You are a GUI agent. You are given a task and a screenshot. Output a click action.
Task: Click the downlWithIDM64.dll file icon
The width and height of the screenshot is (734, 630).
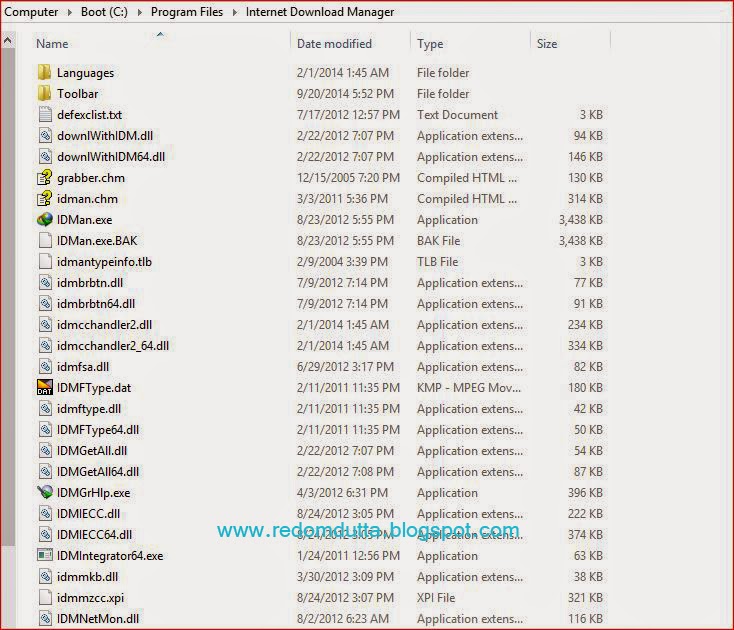pyautogui.click(x=45, y=157)
